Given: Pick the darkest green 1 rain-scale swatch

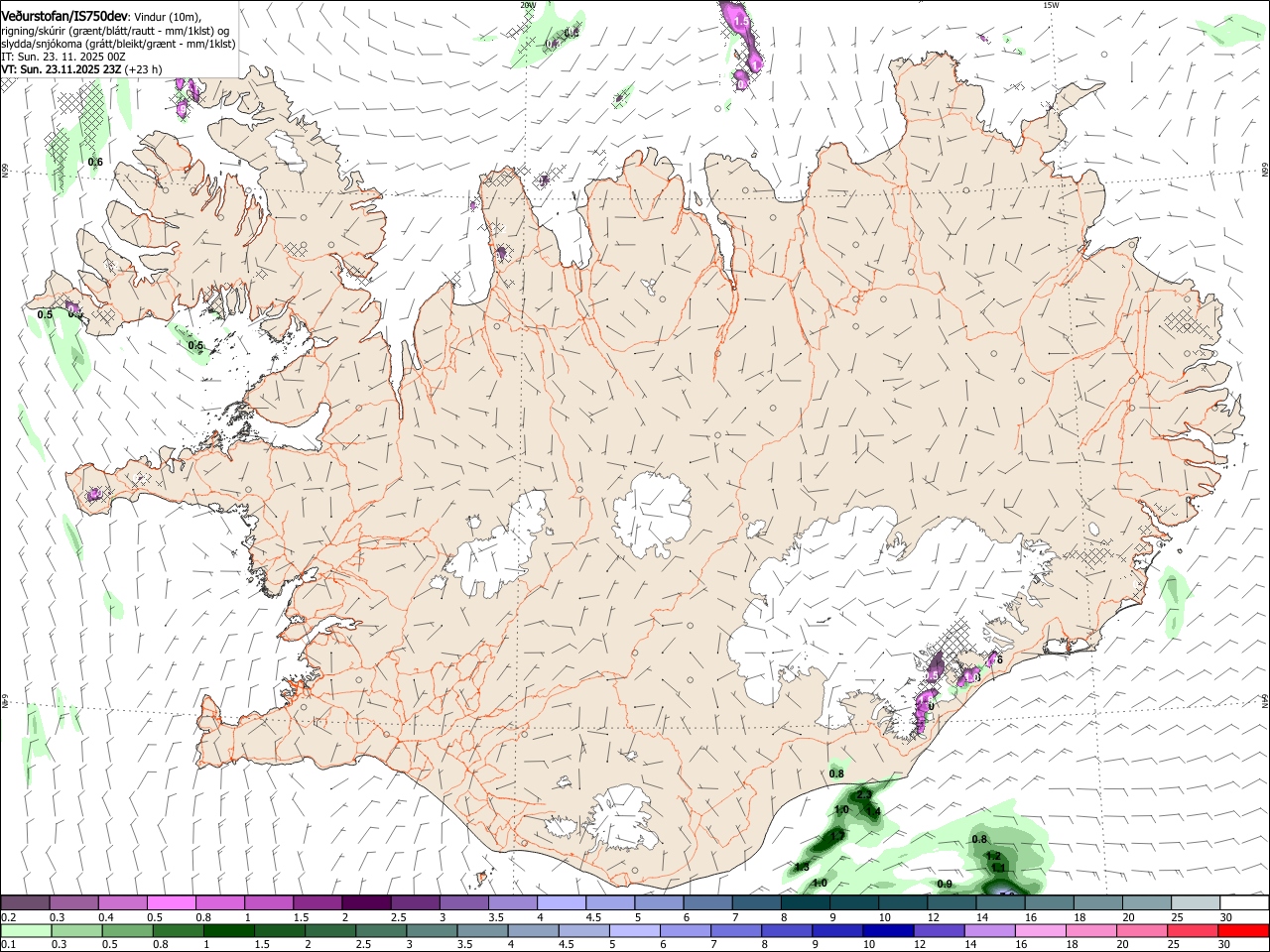Looking at the screenshot, I should (229, 930).
